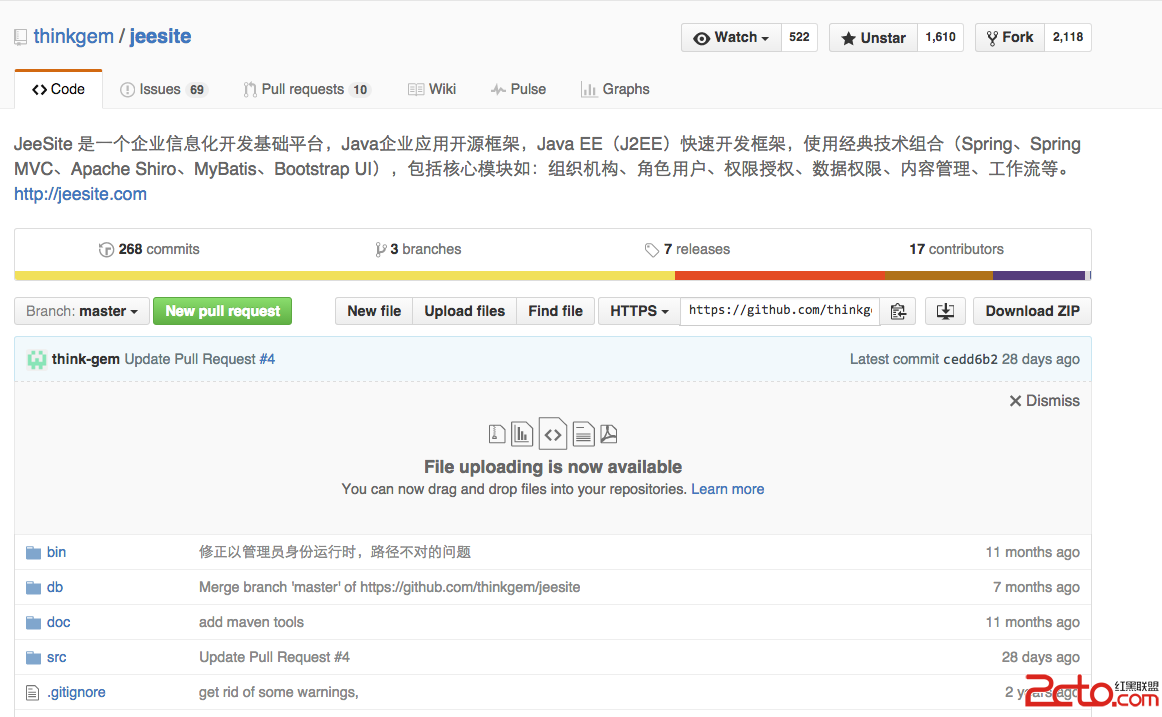Open the Wiki tab

(432, 90)
